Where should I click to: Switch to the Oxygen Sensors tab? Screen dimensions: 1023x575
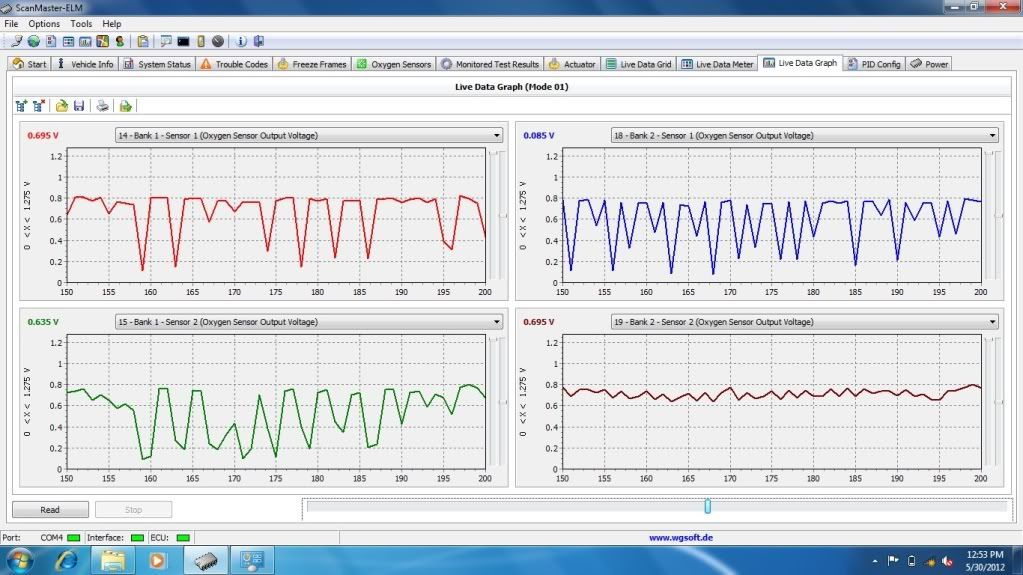pyautogui.click(x=393, y=64)
